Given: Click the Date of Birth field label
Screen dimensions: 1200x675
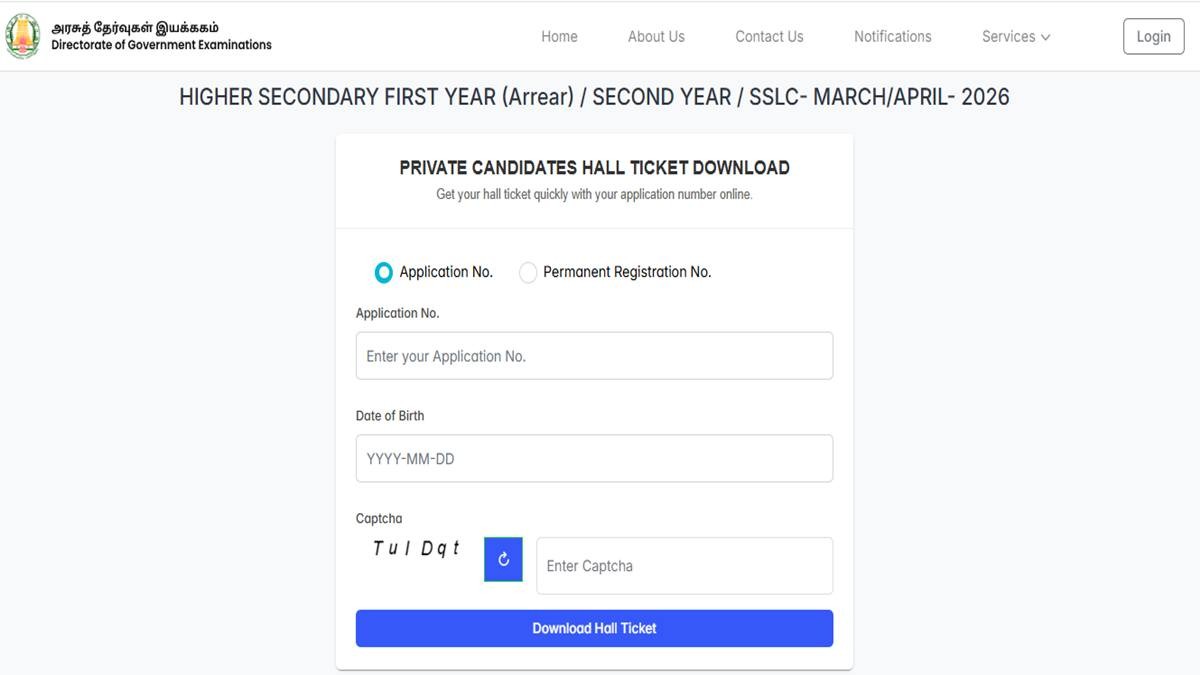Looking at the screenshot, I should (x=390, y=416).
